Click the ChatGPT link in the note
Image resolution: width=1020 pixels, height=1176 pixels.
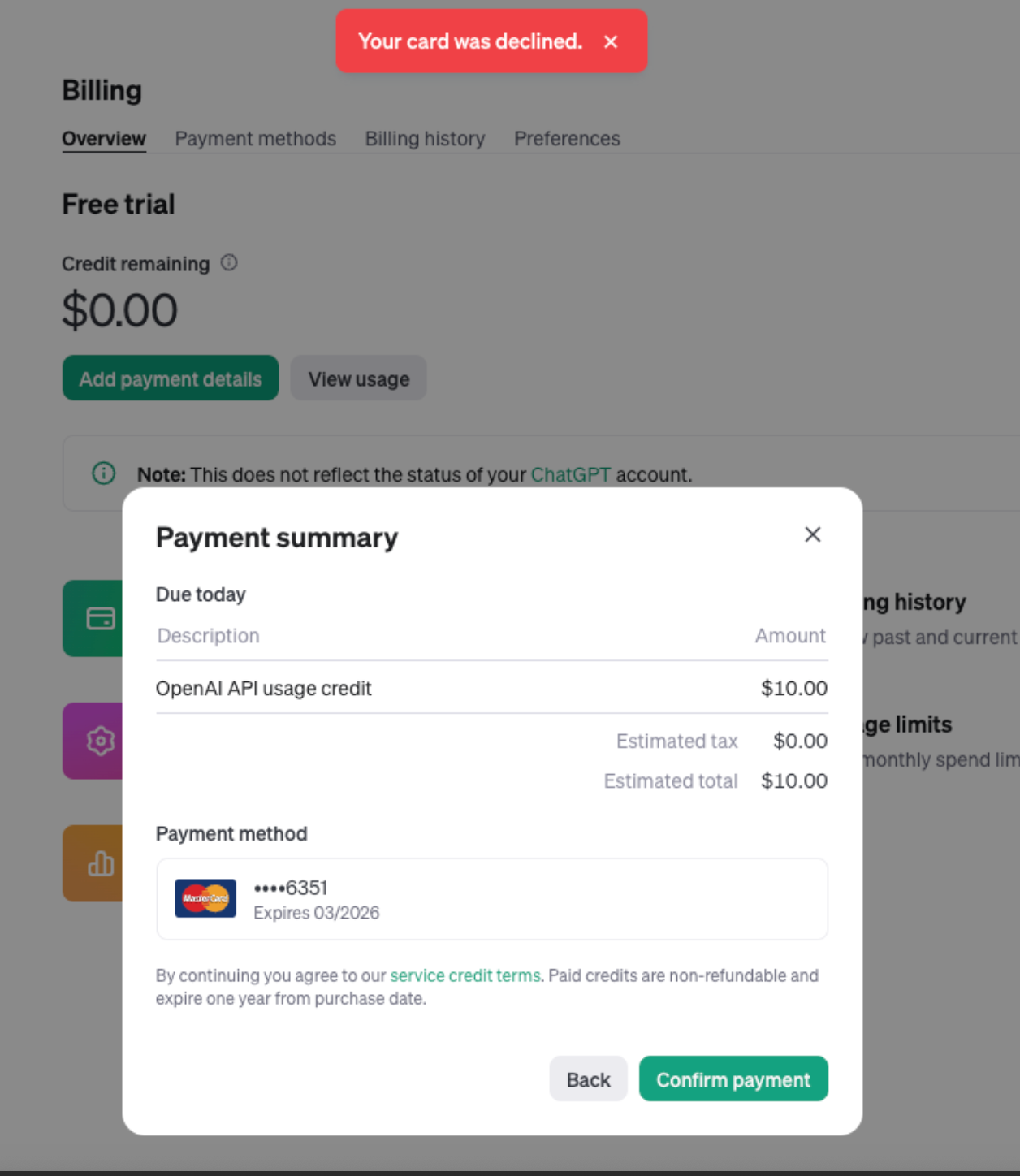click(572, 473)
